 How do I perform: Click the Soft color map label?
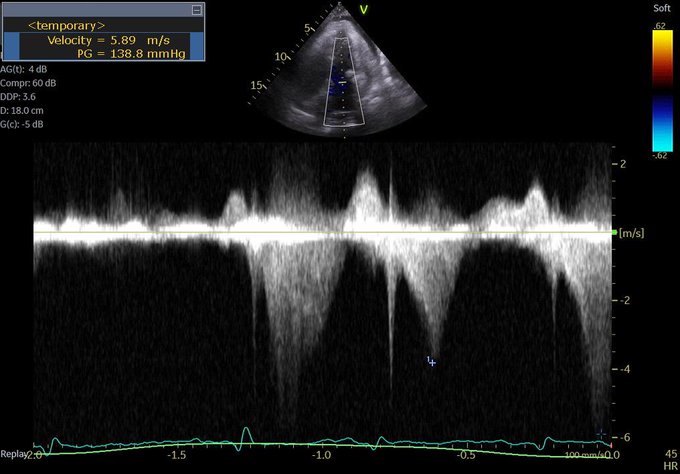[x=661, y=8]
